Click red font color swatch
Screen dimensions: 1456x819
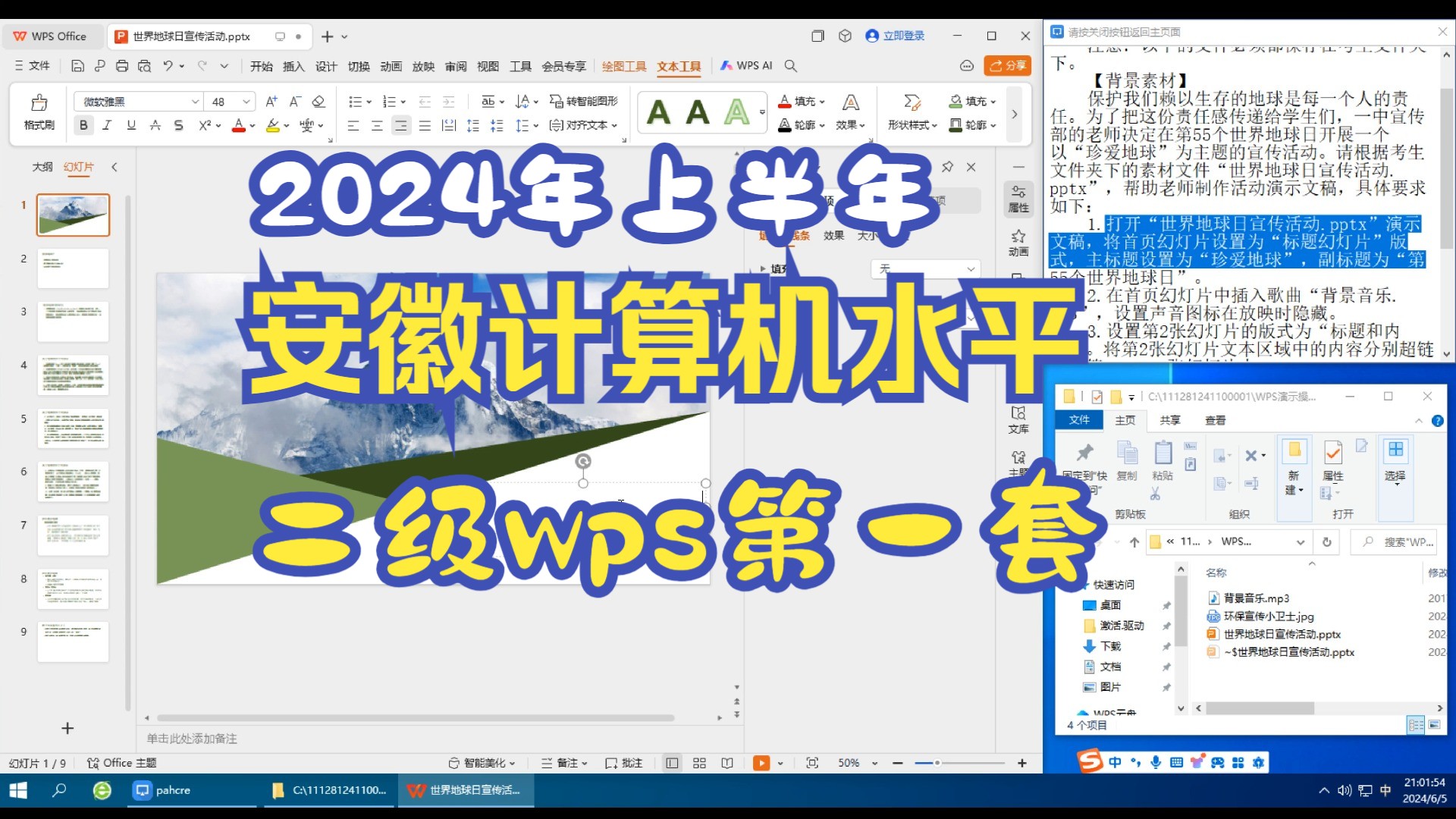point(239,125)
